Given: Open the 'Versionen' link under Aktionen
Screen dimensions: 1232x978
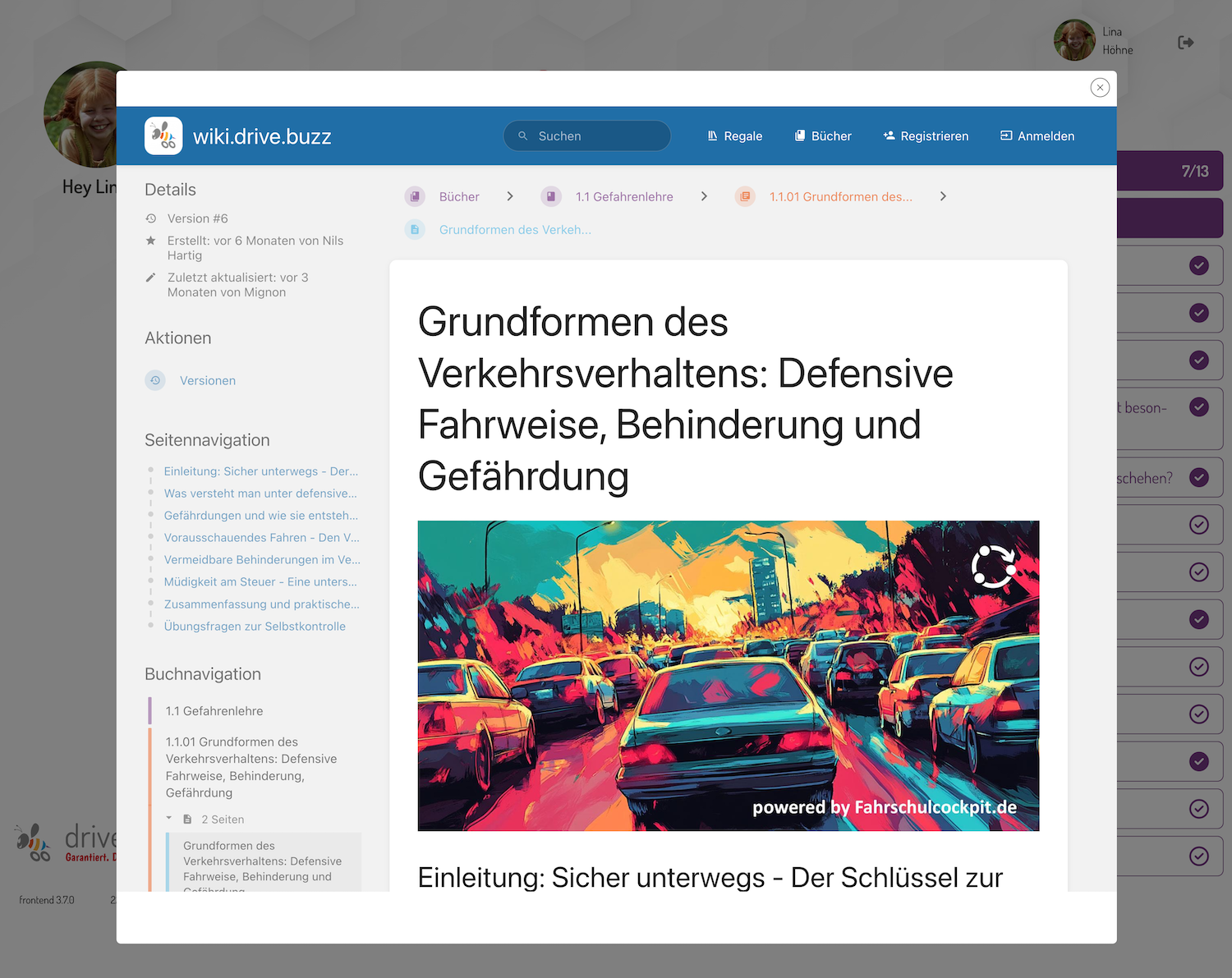Looking at the screenshot, I should point(207,380).
